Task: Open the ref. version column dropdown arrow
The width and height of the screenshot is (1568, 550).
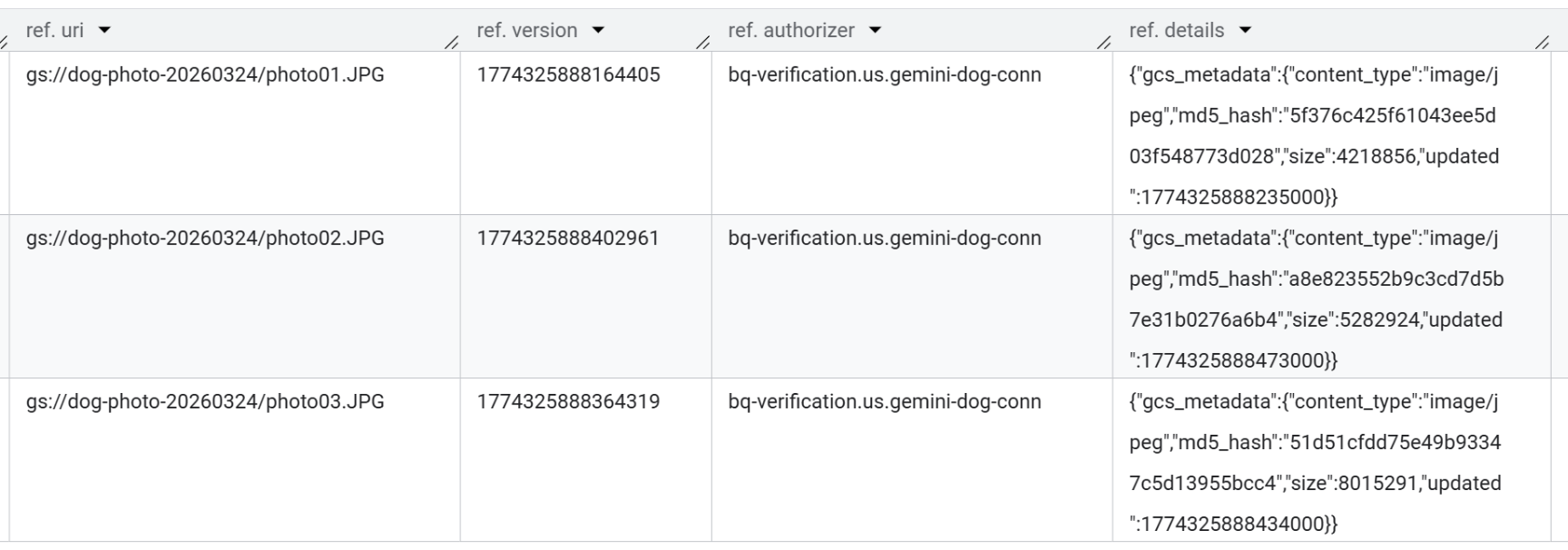Action: click(x=598, y=31)
